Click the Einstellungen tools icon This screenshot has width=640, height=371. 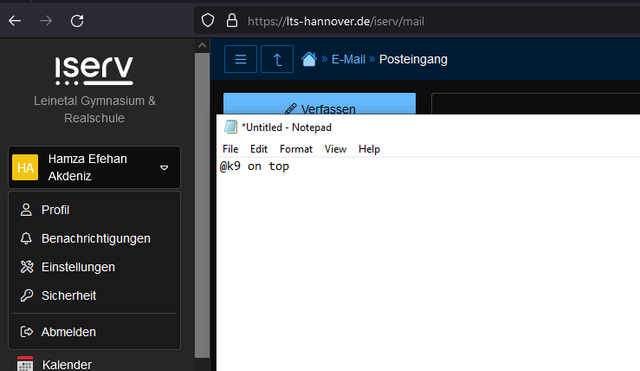click(x=27, y=267)
